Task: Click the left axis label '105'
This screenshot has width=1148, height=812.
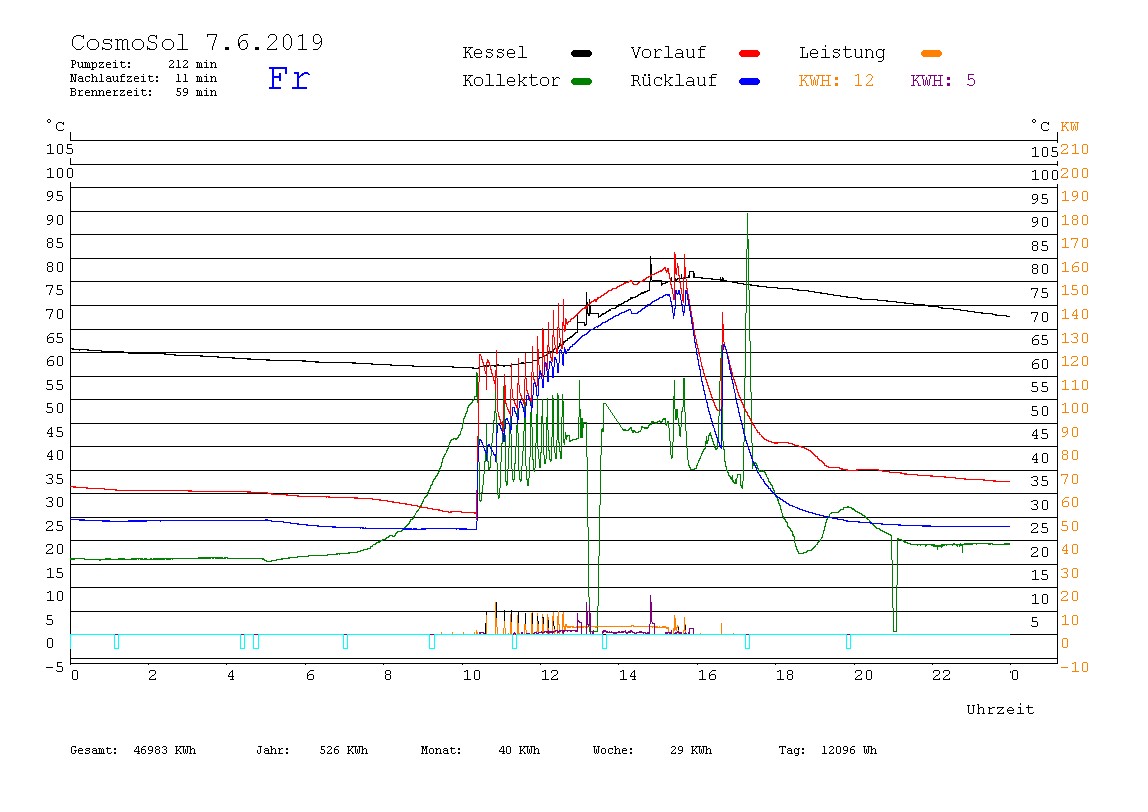Action: pos(59,149)
